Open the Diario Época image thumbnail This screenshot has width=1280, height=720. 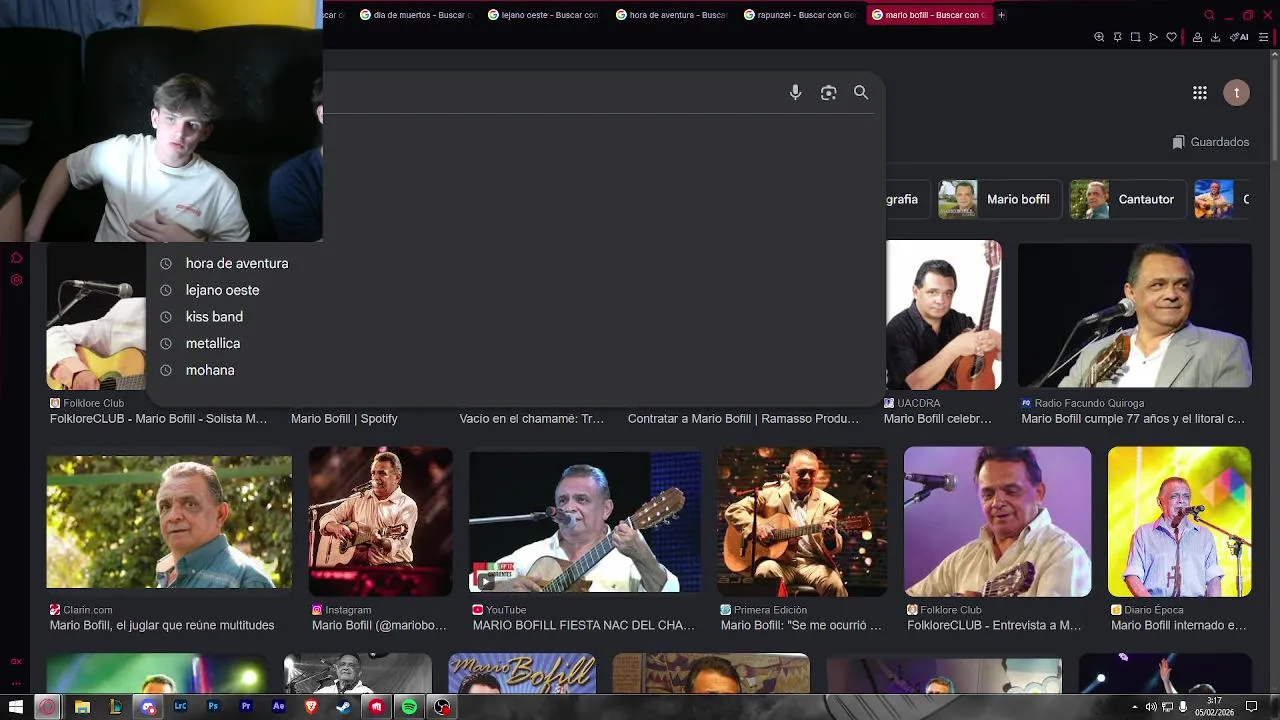[x=1179, y=522]
